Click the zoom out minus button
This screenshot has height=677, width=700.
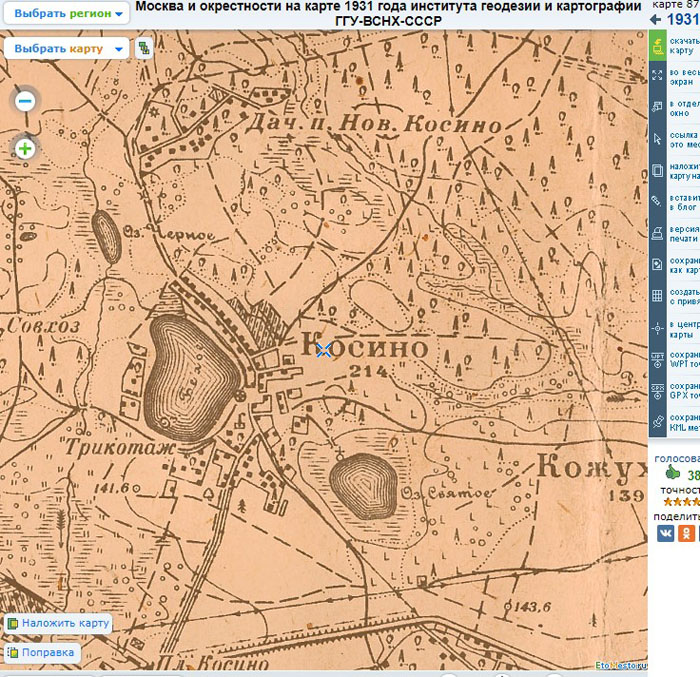coord(25,101)
